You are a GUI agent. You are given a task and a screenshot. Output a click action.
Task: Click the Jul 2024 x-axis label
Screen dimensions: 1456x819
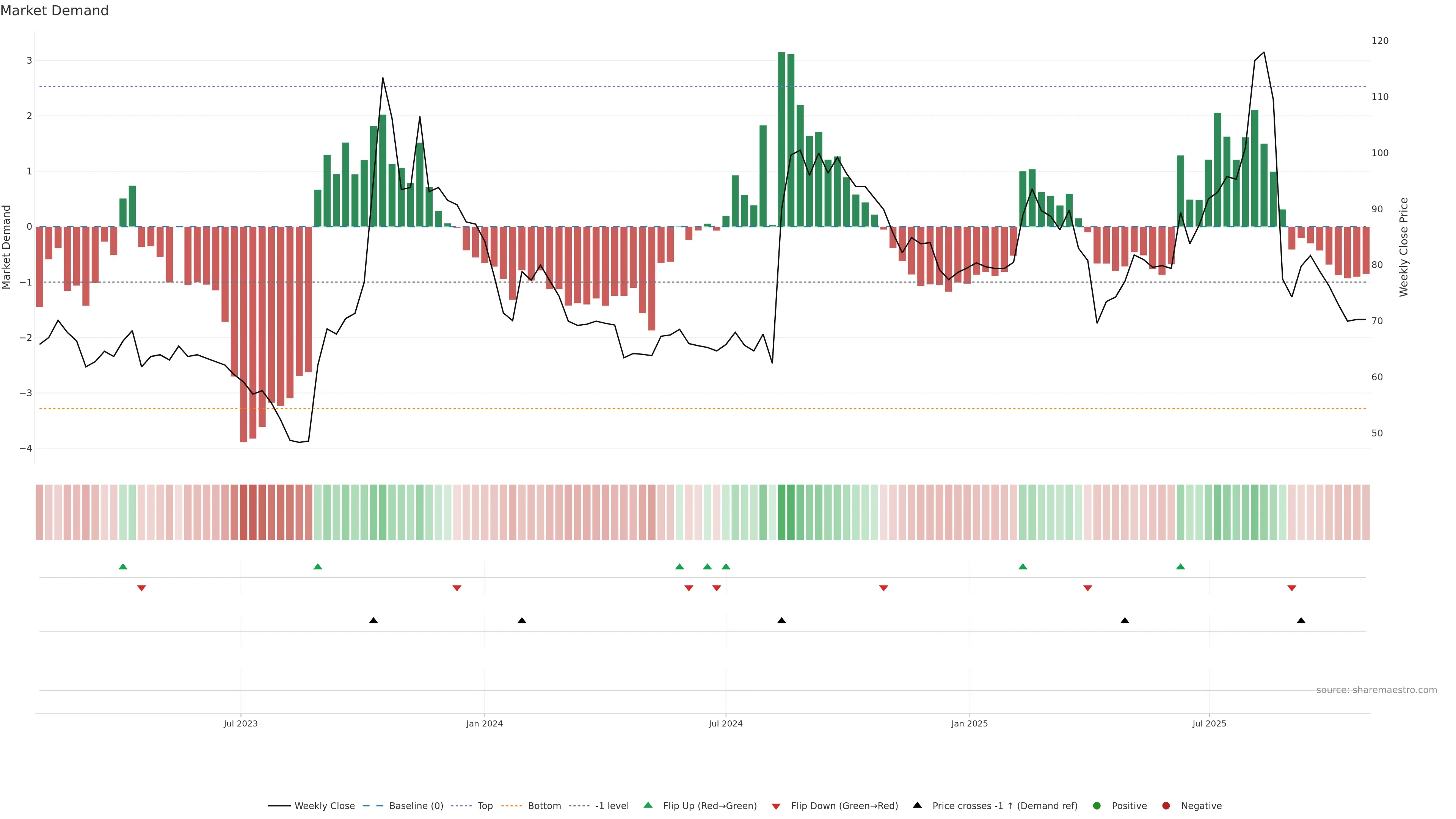click(x=725, y=723)
